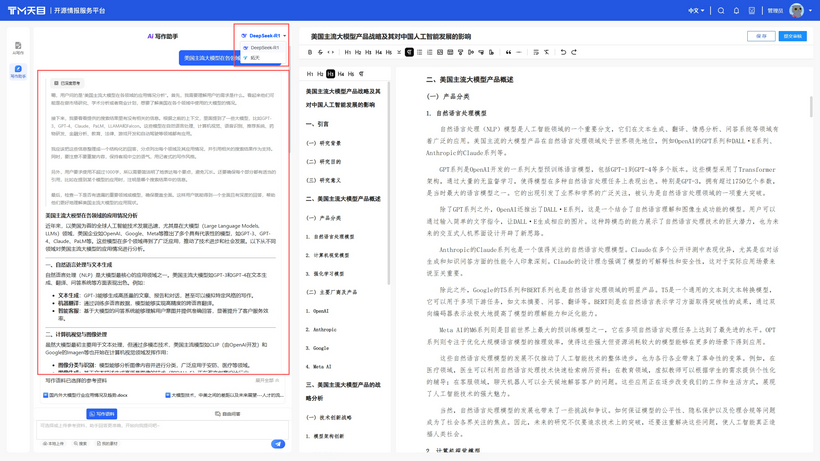Go to outline item 4. Meta AI
The width and height of the screenshot is (820, 461).
318,367
